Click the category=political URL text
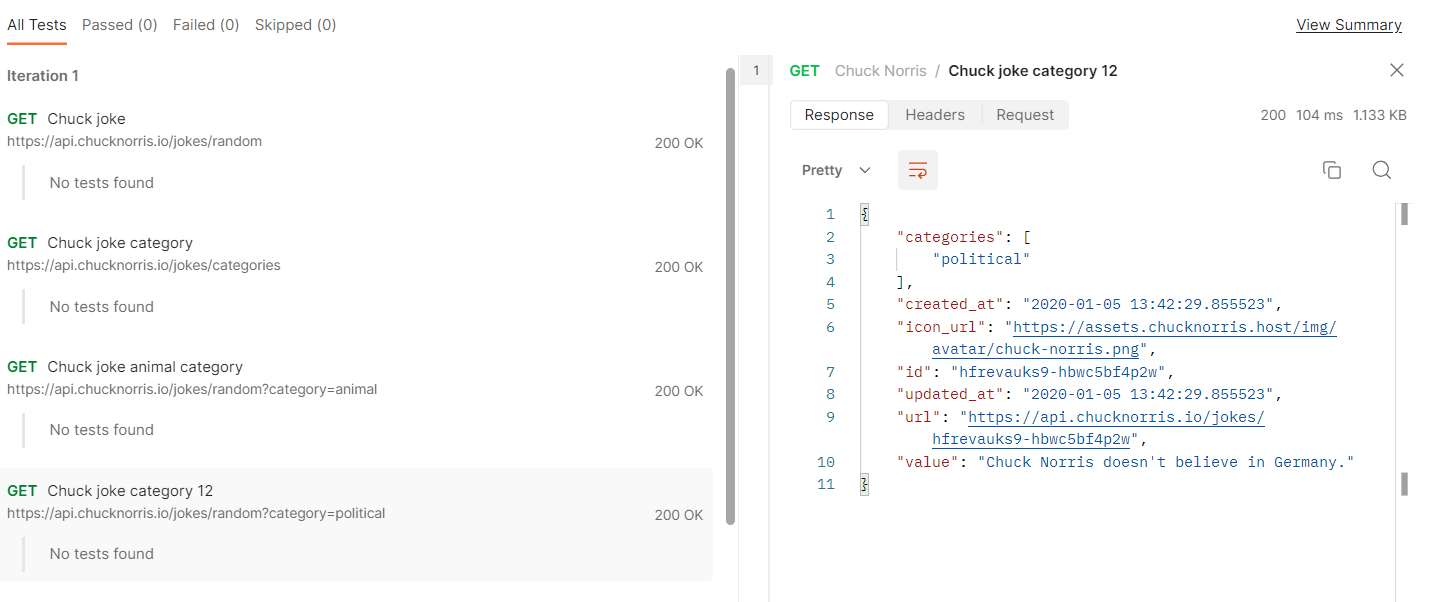Image resolution: width=1432 pixels, height=602 pixels. pos(196,513)
